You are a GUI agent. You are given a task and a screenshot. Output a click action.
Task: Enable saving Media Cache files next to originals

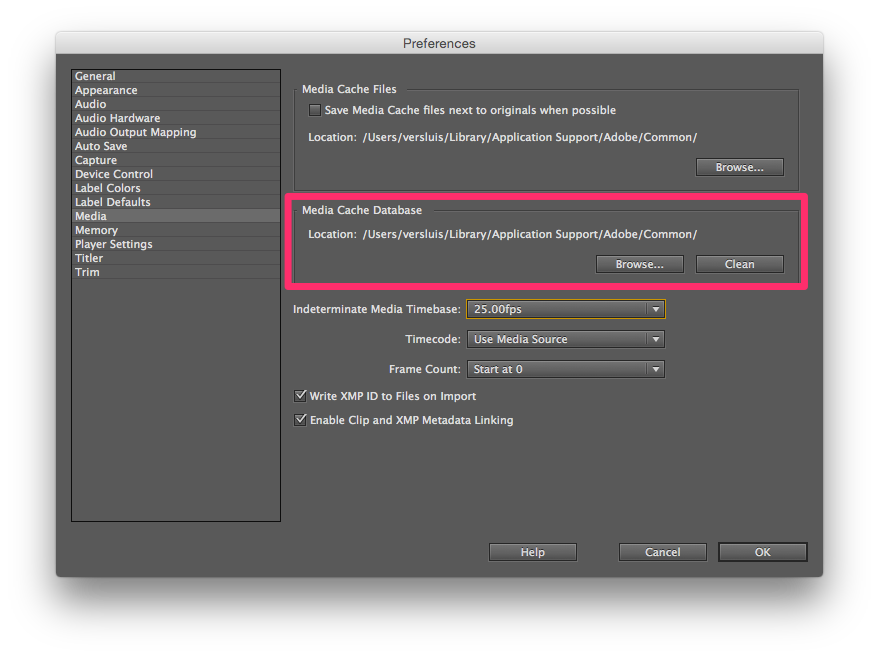[314, 110]
